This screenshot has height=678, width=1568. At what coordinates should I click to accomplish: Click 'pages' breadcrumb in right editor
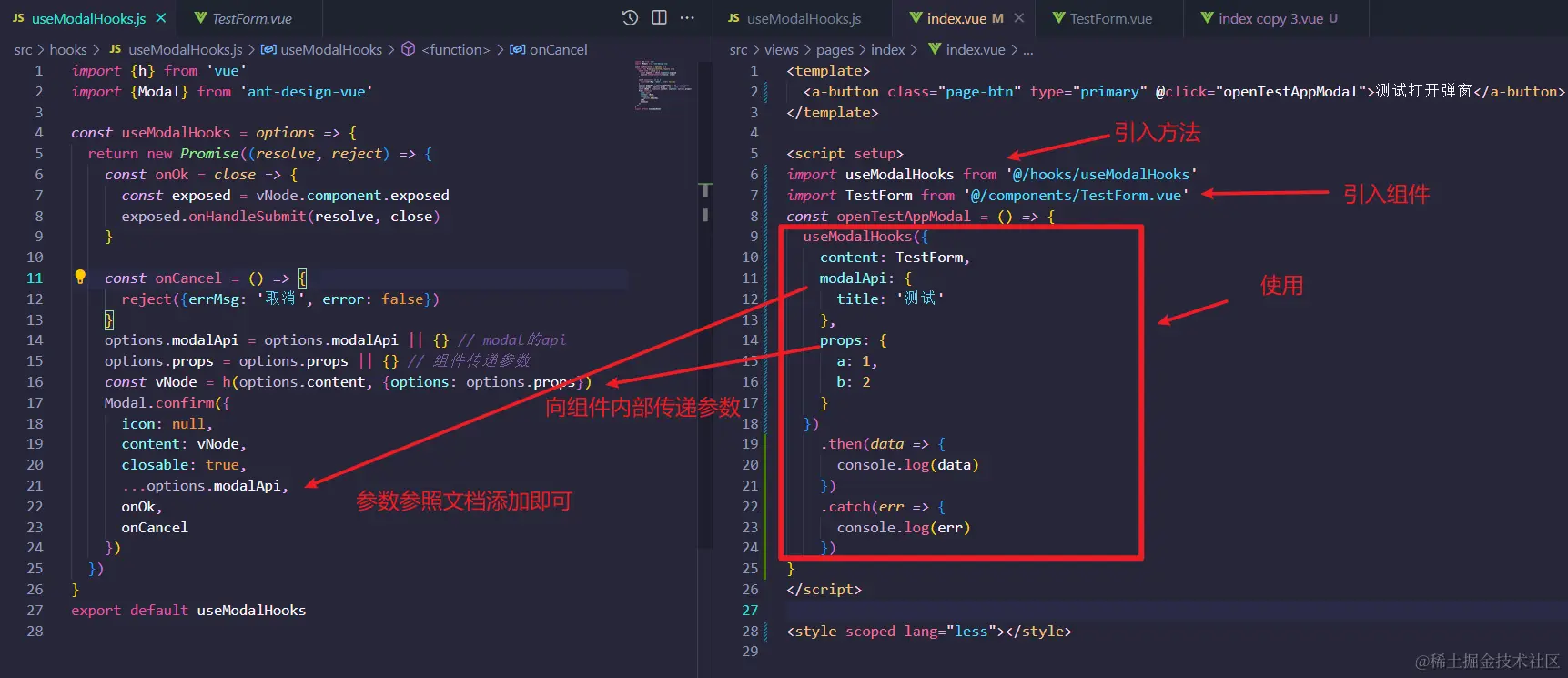pos(835,50)
